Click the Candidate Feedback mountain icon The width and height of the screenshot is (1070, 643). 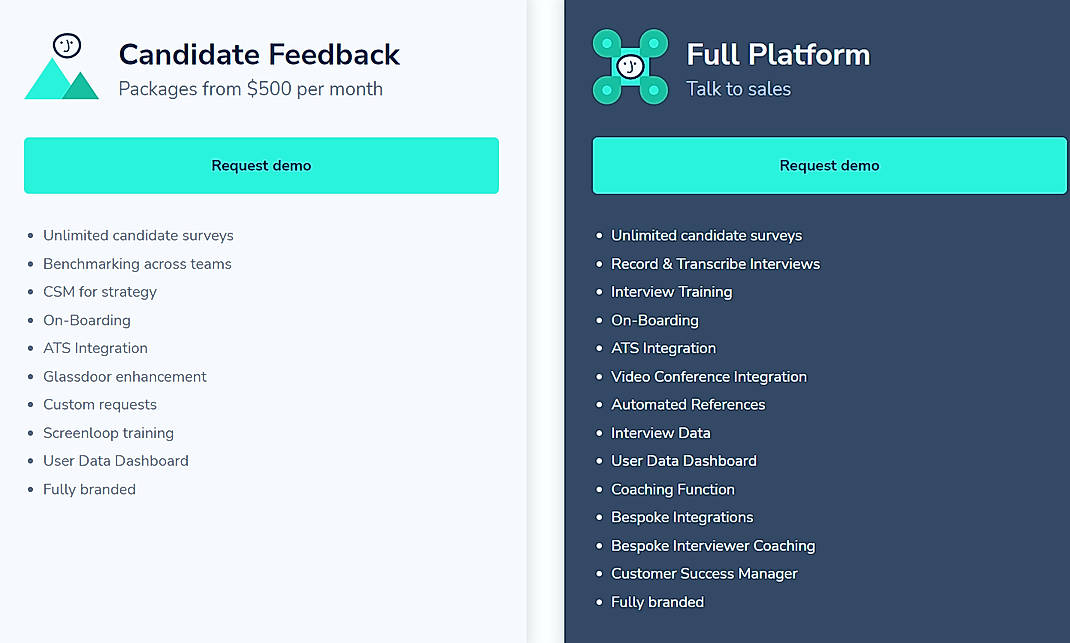coord(61,68)
